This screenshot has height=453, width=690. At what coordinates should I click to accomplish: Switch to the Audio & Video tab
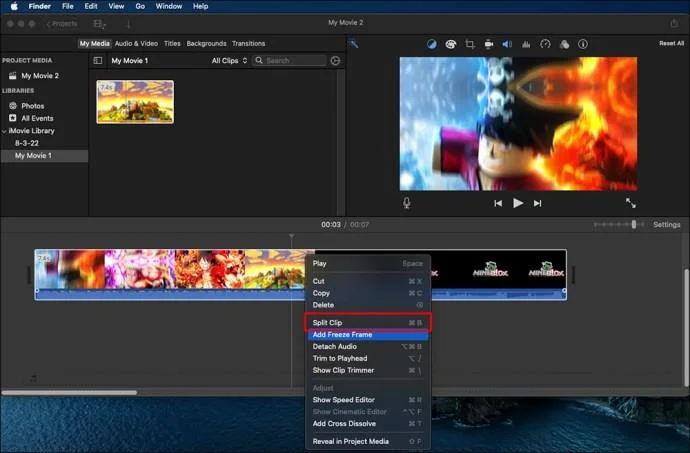(136, 44)
